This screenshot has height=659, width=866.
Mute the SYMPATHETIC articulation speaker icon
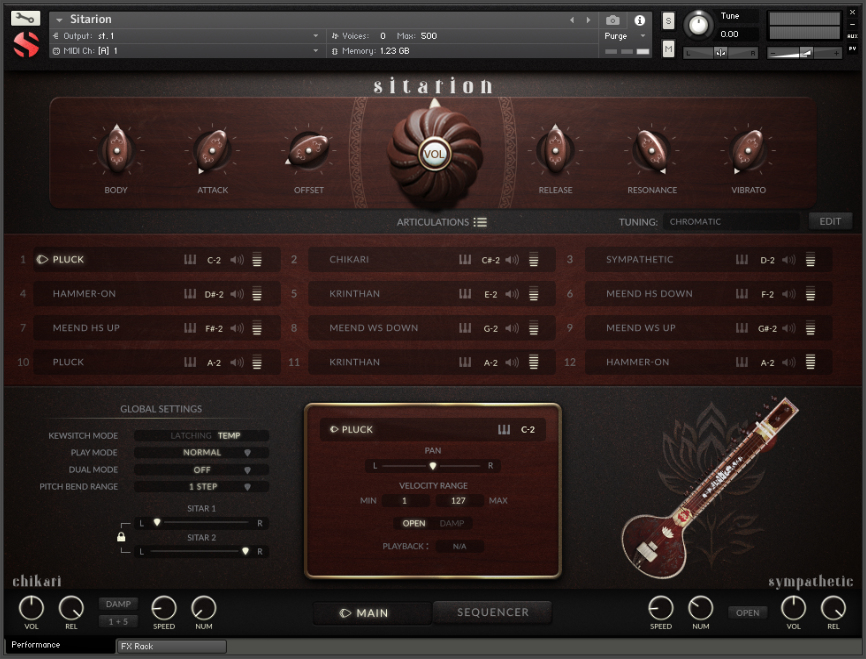click(789, 260)
